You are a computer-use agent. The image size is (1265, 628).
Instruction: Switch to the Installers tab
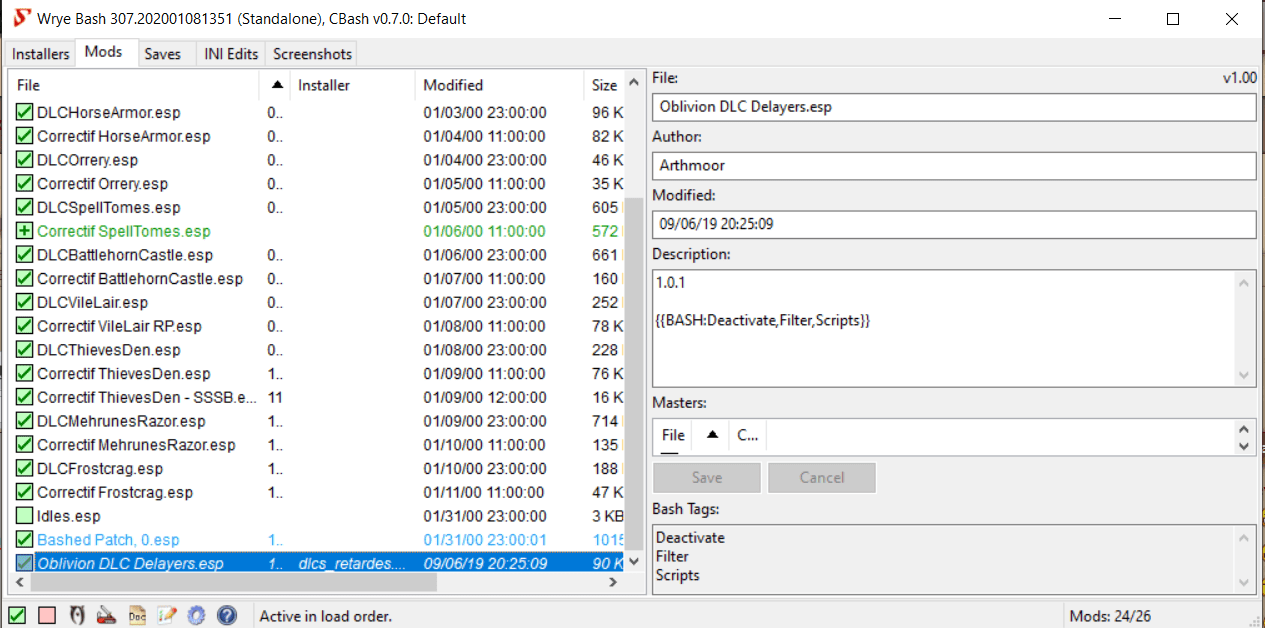pos(41,54)
